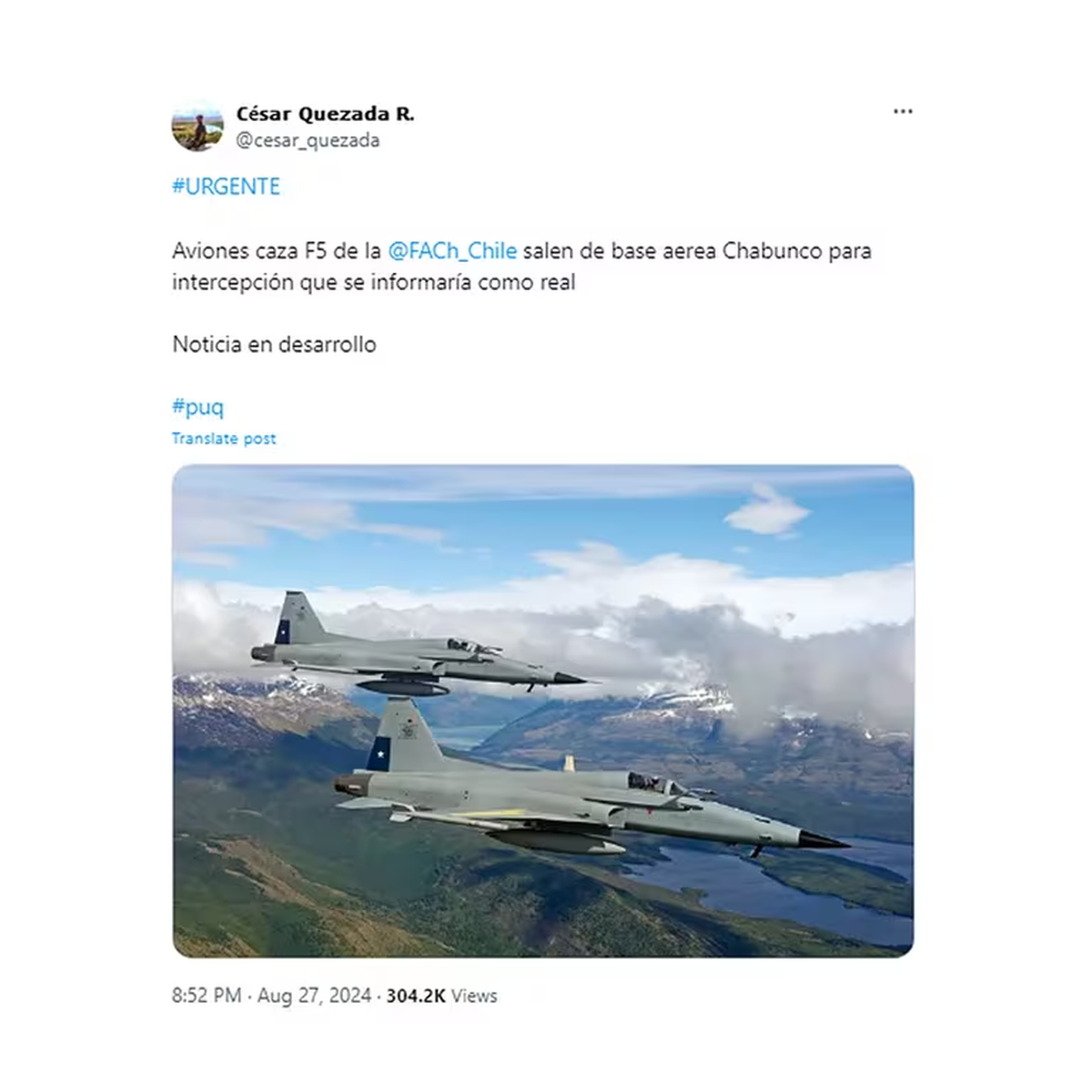The width and height of the screenshot is (1092, 1092).
Task: Click the Noticia en desarrollo text
Action: (274, 344)
